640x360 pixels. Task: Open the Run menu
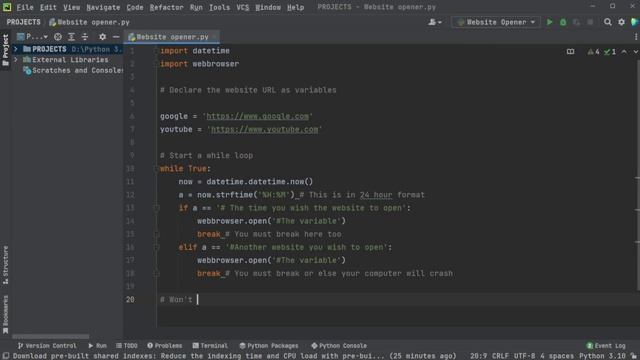pyautogui.click(x=196, y=7)
